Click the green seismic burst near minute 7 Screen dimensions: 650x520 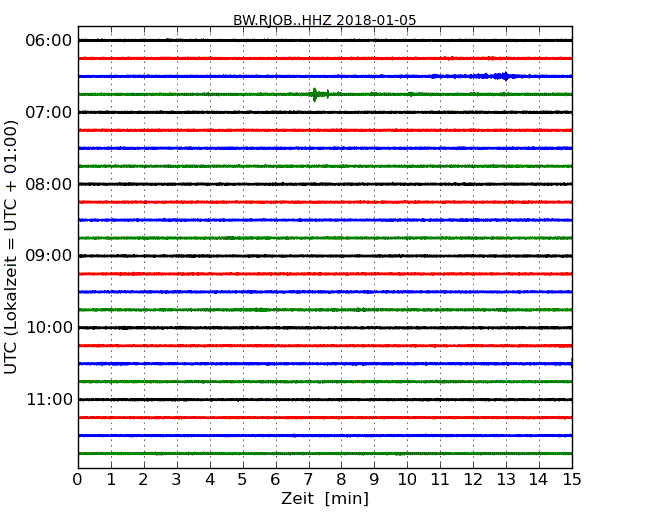319,95
